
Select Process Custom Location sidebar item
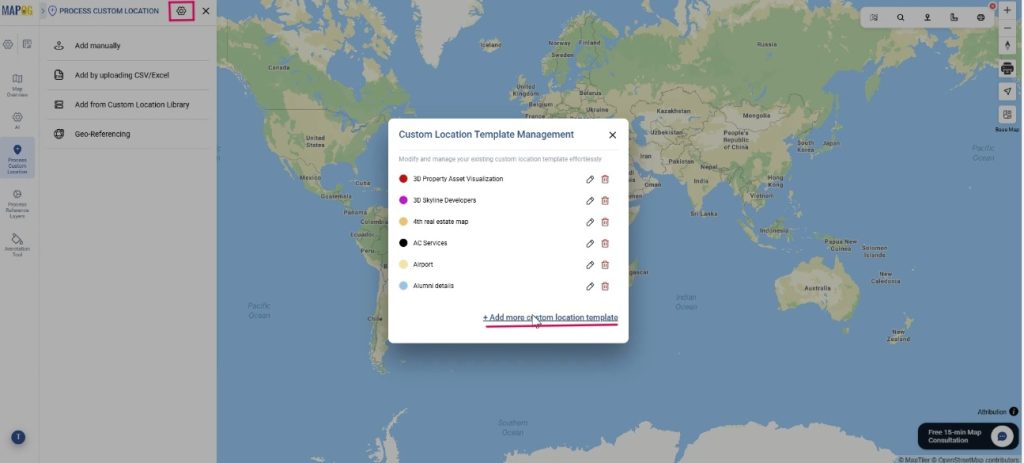pos(18,158)
